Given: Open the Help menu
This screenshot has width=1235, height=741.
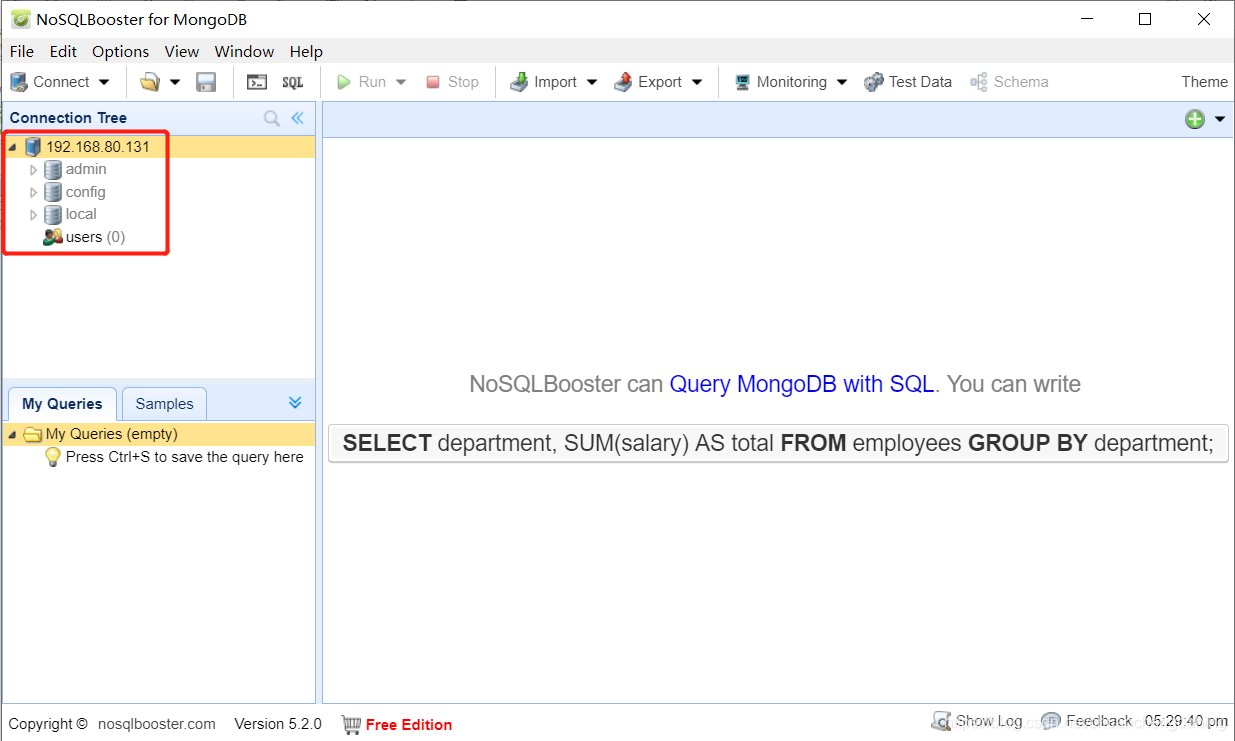Looking at the screenshot, I should click(306, 51).
